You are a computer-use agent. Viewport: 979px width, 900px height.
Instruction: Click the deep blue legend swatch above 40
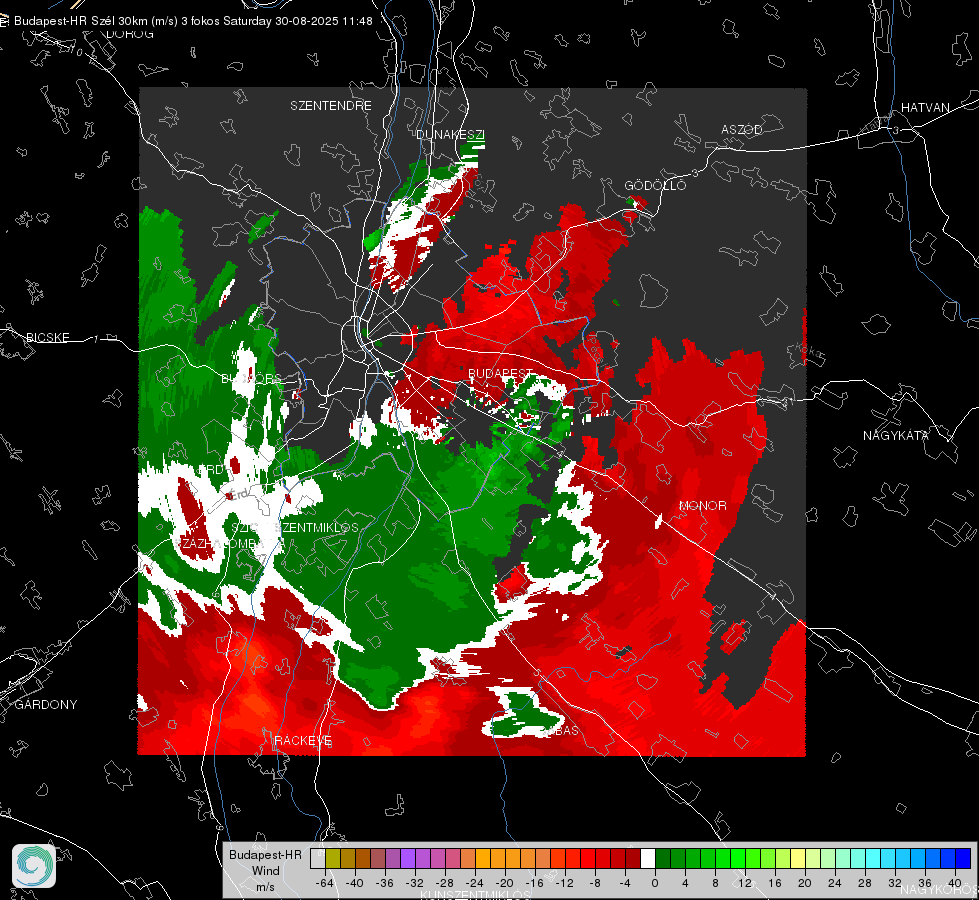tap(963, 859)
